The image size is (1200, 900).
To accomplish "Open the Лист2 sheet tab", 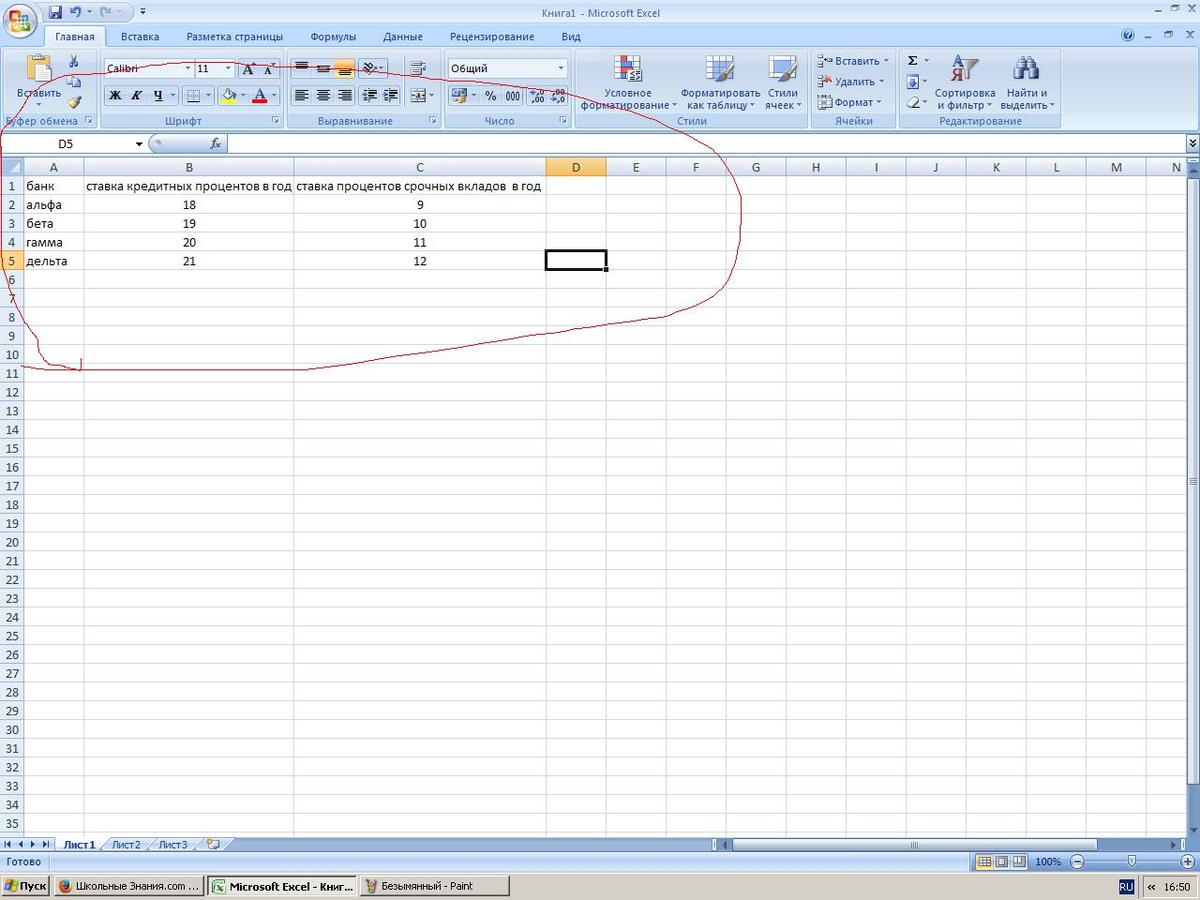I will tap(126, 844).
